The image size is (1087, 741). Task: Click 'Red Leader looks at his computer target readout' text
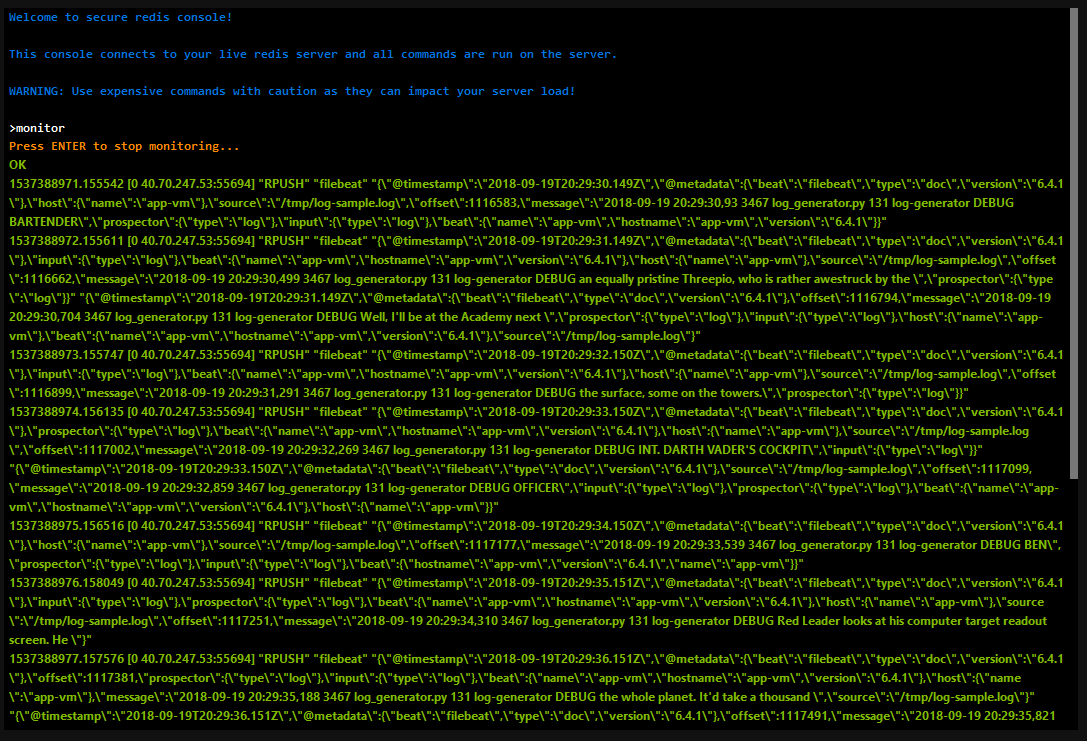(x=912, y=621)
